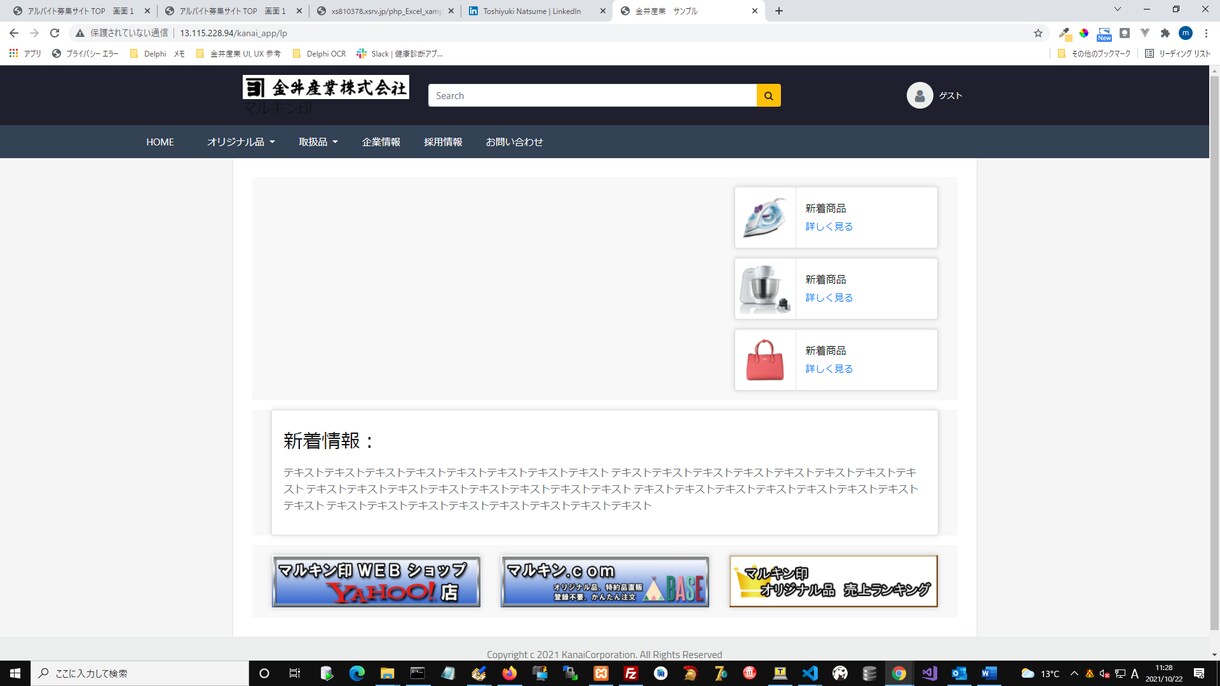Click 詳しく見る link beside the iron product
This screenshot has width=1220, height=686.
tap(829, 227)
